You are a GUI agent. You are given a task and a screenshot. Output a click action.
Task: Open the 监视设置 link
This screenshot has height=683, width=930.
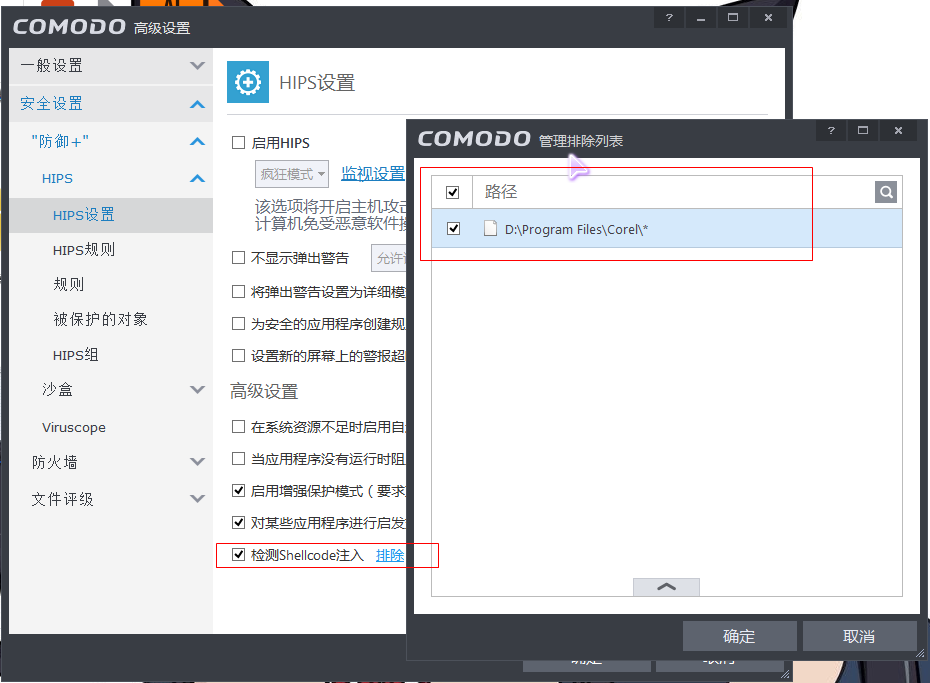coord(373,174)
